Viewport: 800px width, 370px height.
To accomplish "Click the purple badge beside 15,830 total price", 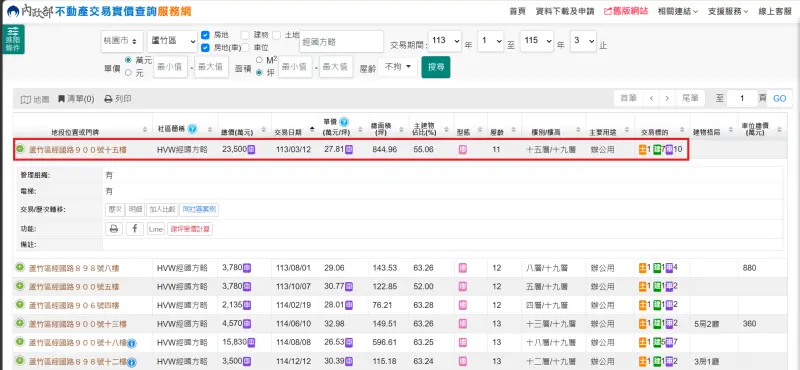I will click(252, 342).
